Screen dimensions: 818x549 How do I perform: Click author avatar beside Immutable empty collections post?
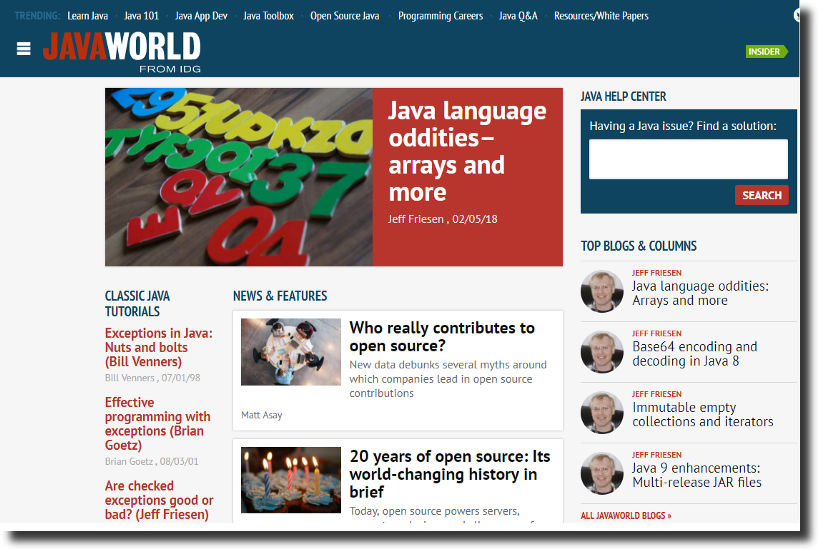pyautogui.click(x=602, y=412)
